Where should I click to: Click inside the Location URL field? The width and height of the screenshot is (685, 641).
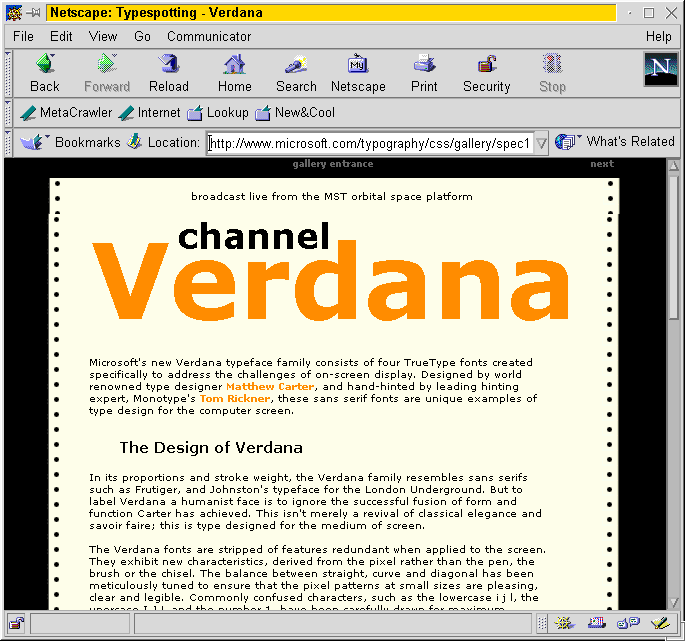click(370, 143)
